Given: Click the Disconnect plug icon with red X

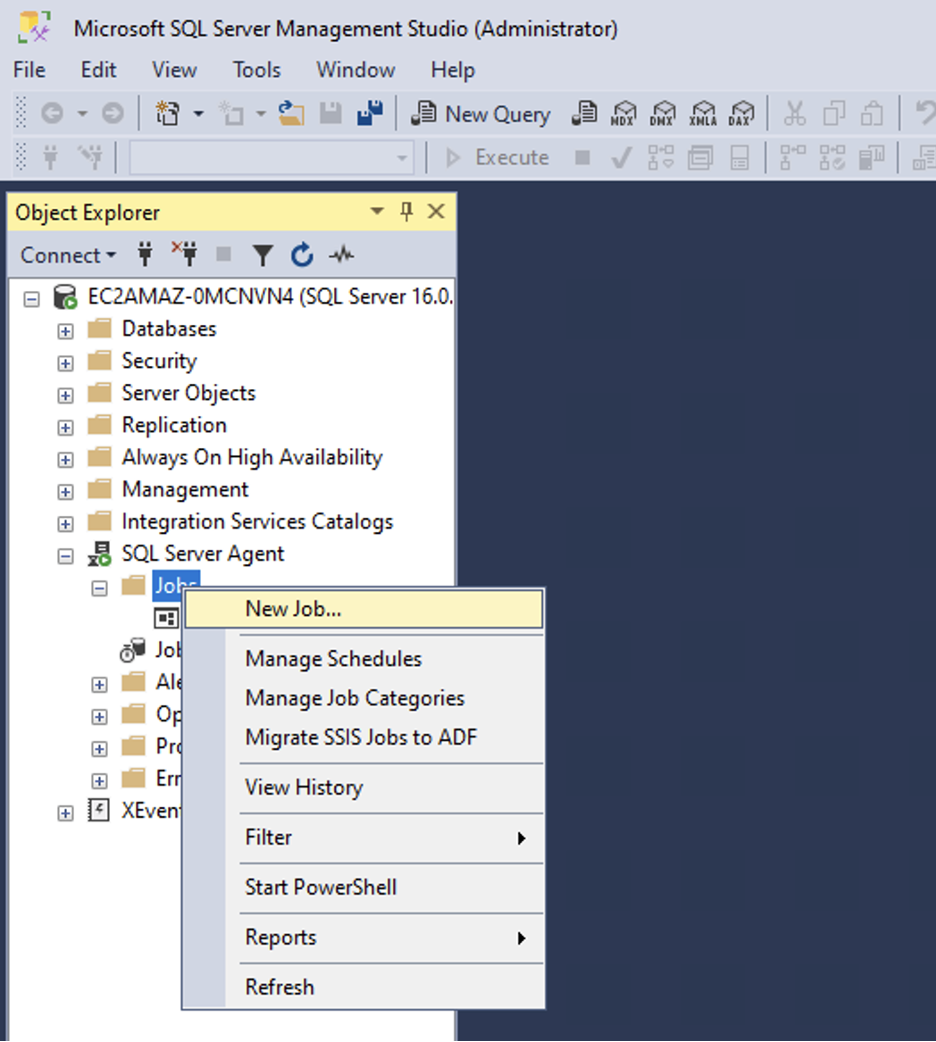Looking at the screenshot, I should click(184, 255).
